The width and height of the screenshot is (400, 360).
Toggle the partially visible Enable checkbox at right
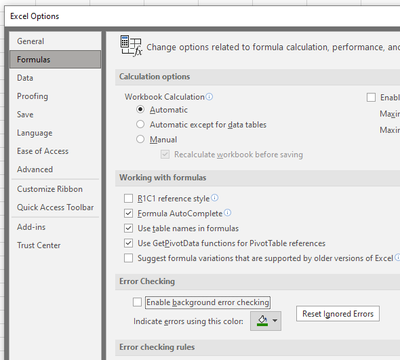coord(371,97)
